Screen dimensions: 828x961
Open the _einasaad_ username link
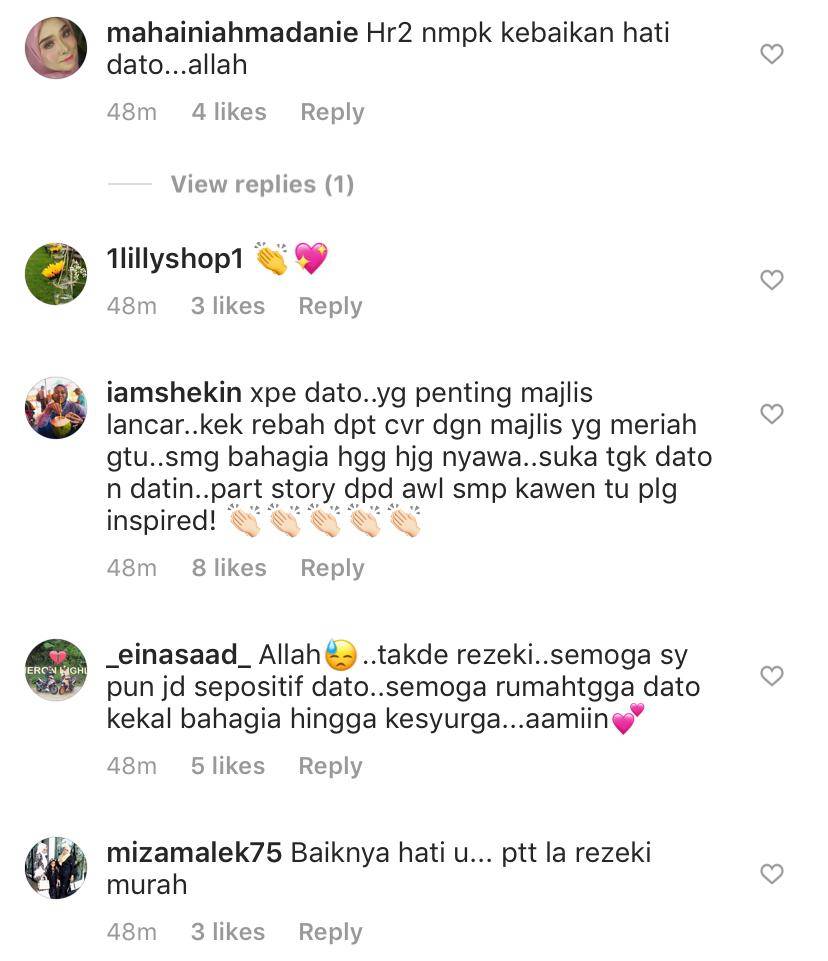(x=178, y=655)
